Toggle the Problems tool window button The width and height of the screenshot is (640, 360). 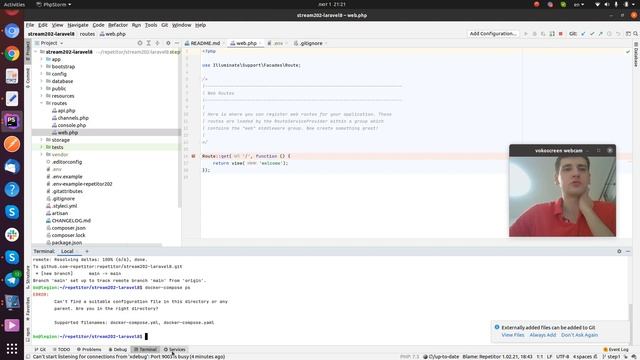pos(89,349)
